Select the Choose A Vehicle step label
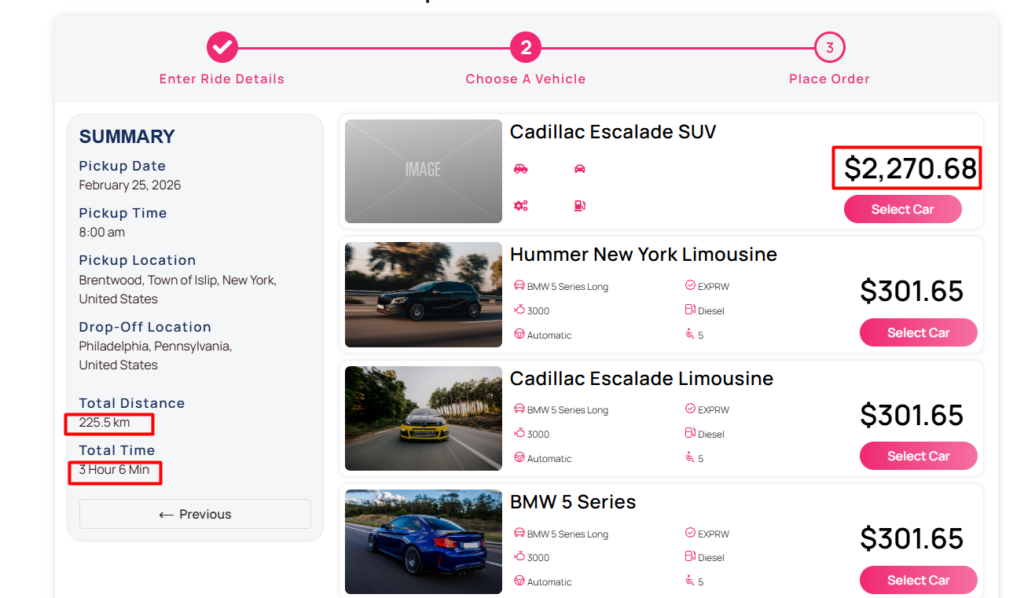This screenshot has height=598, width=1024. tap(526, 78)
